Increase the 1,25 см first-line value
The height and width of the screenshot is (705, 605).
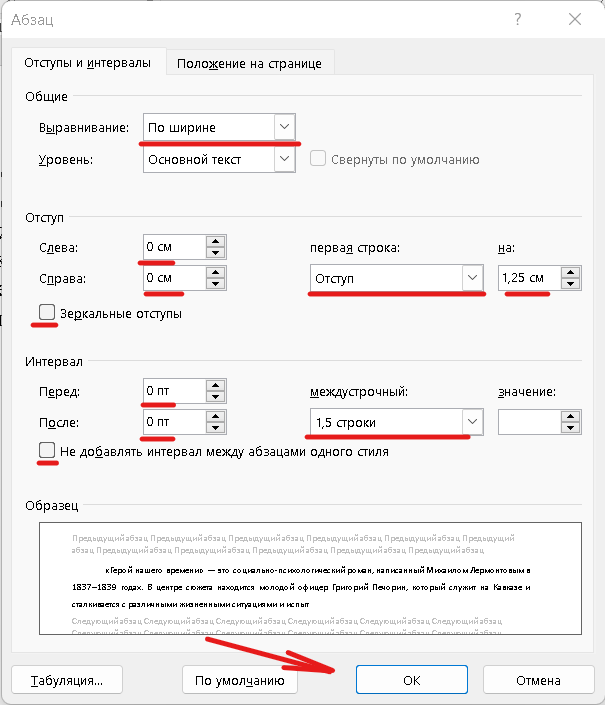point(570,272)
